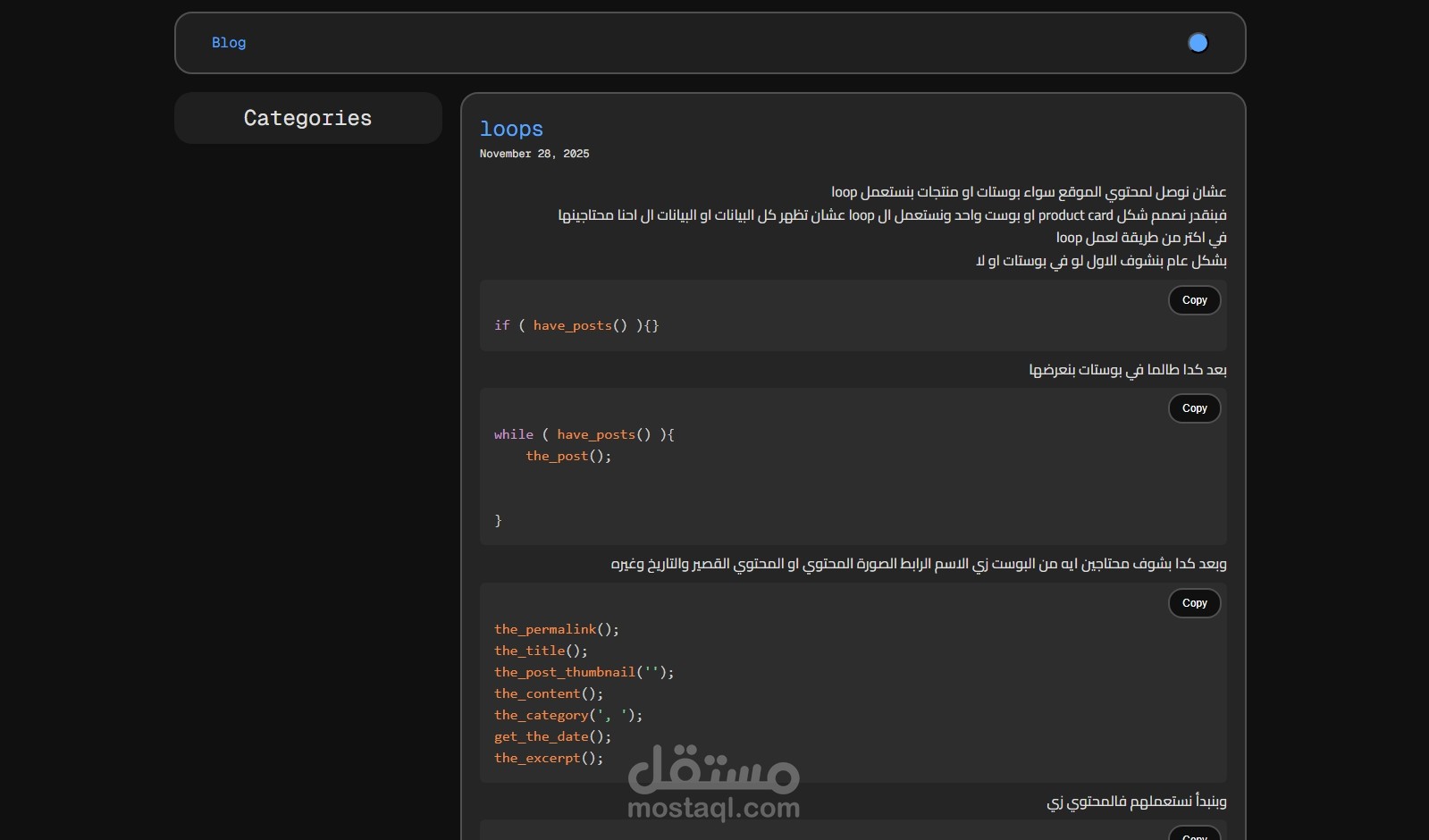The height and width of the screenshot is (840, 1429).
Task: Click code line 'the_category(', ');'
Action: (x=568, y=715)
